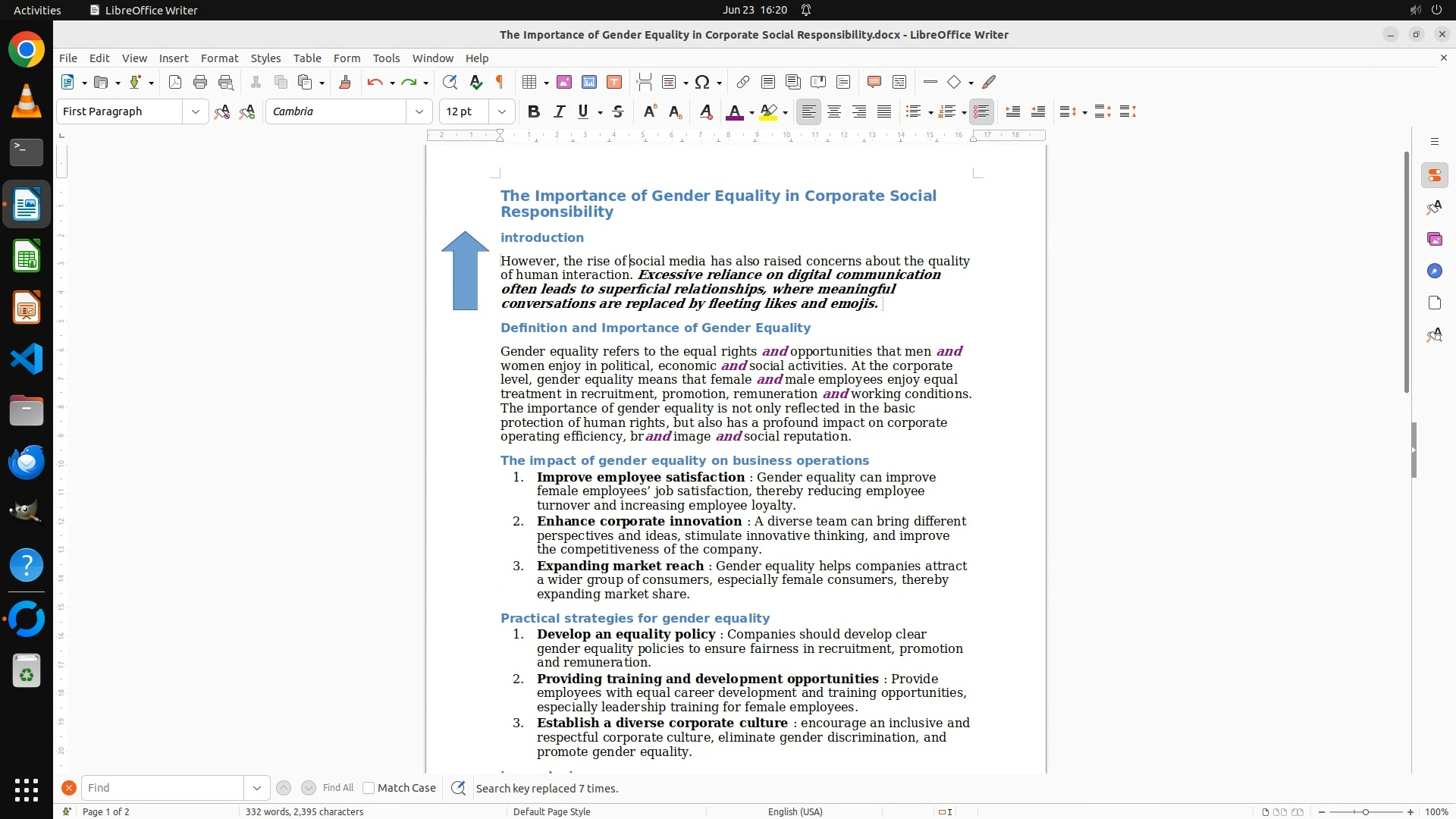Screen dimensions: 1456x819
Task: Click the Strikethrough formatting icon
Action: [x=618, y=111]
